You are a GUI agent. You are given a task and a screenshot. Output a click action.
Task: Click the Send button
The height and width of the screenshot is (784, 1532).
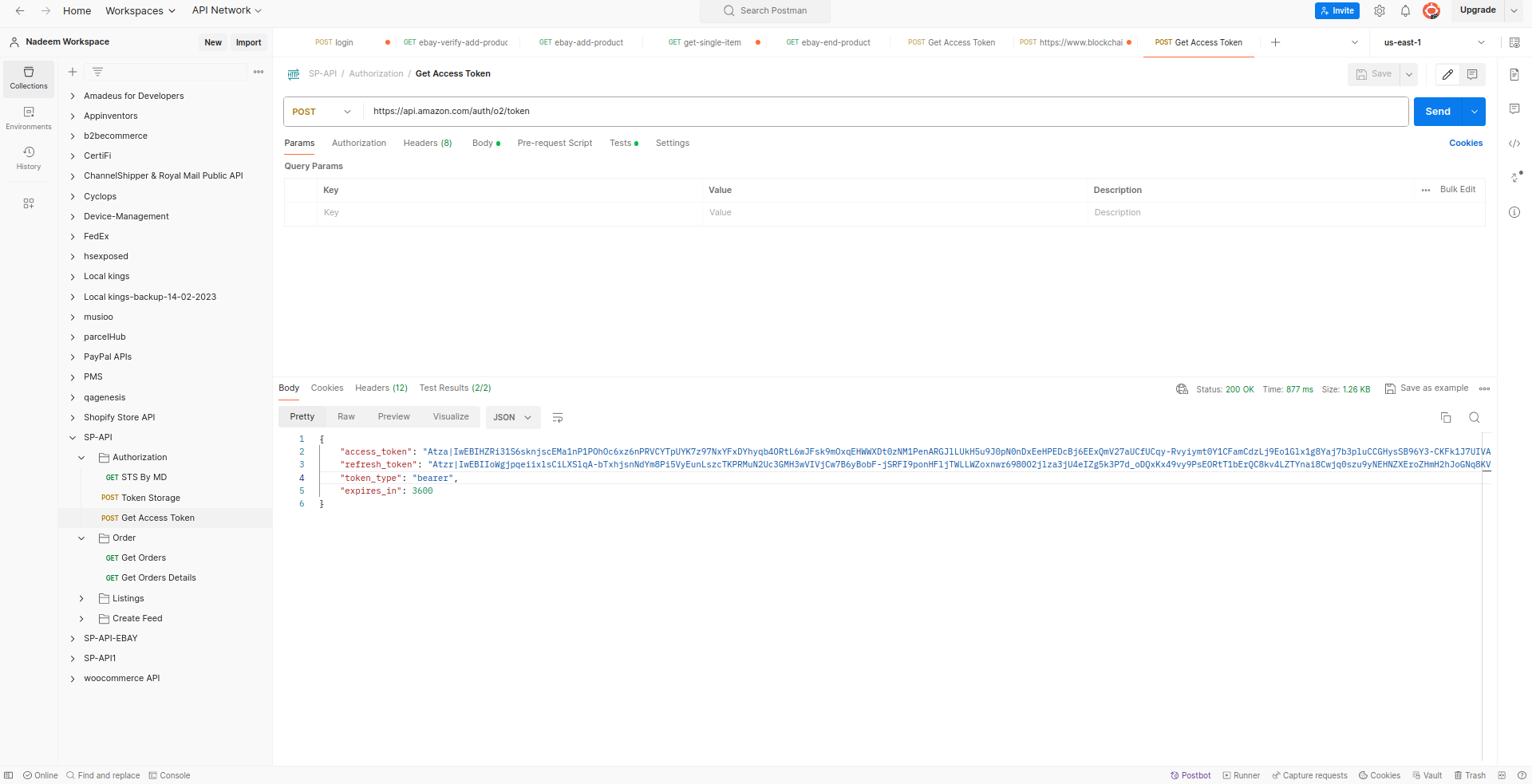1437,112
